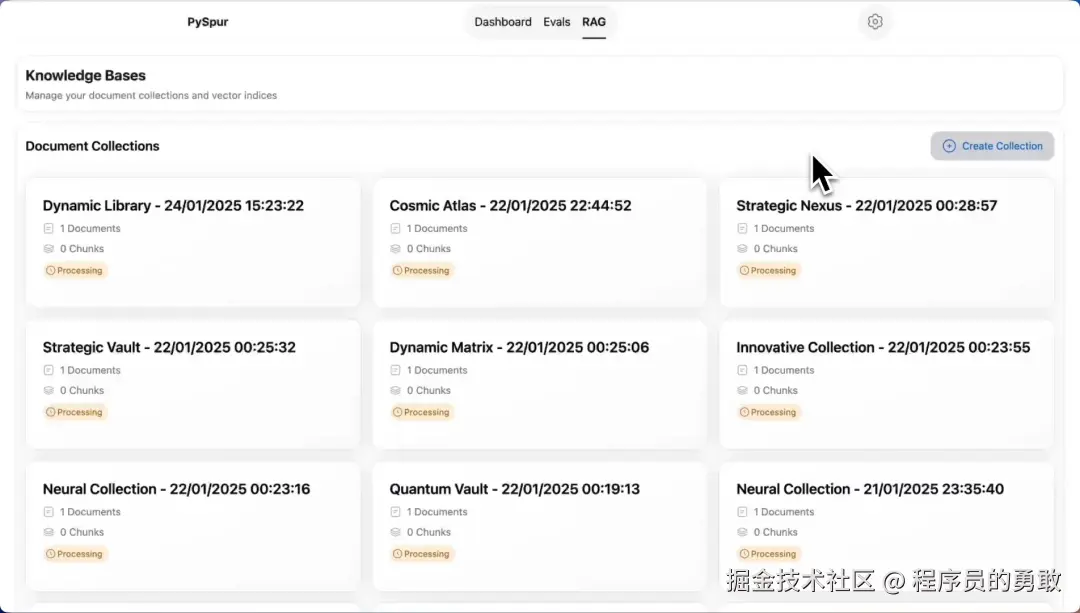Click chunks stack icon in Quantum Vault card
This screenshot has width=1080, height=613.
(395, 532)
